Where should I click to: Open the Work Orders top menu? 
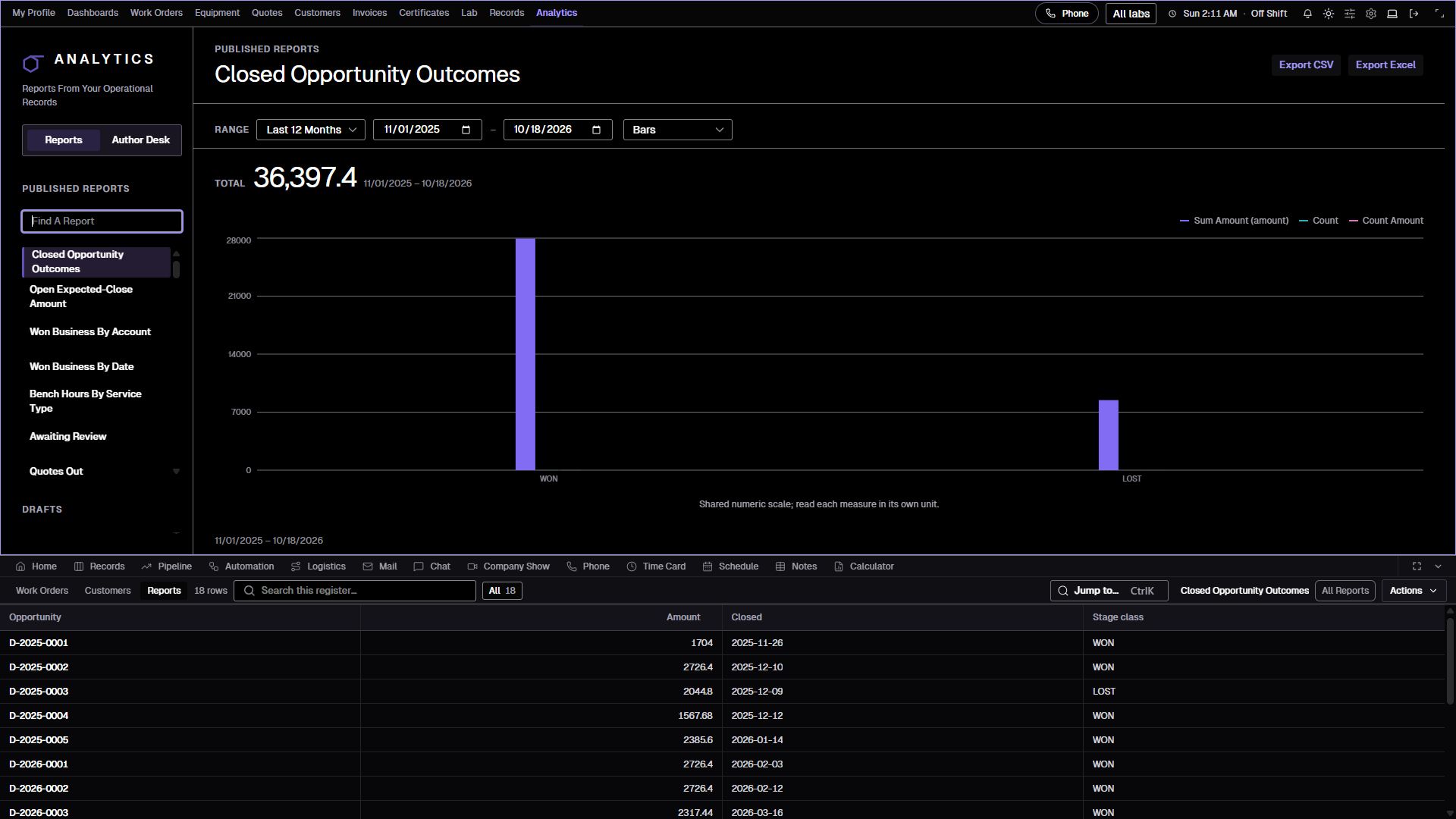156,13
